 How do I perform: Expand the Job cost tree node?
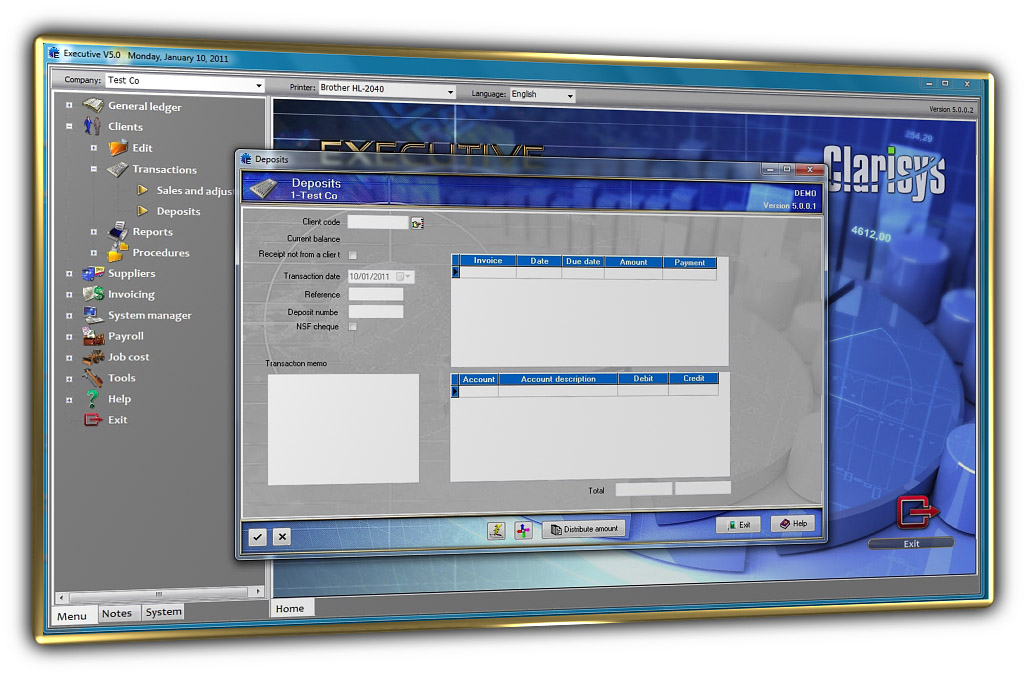[69, 357]
